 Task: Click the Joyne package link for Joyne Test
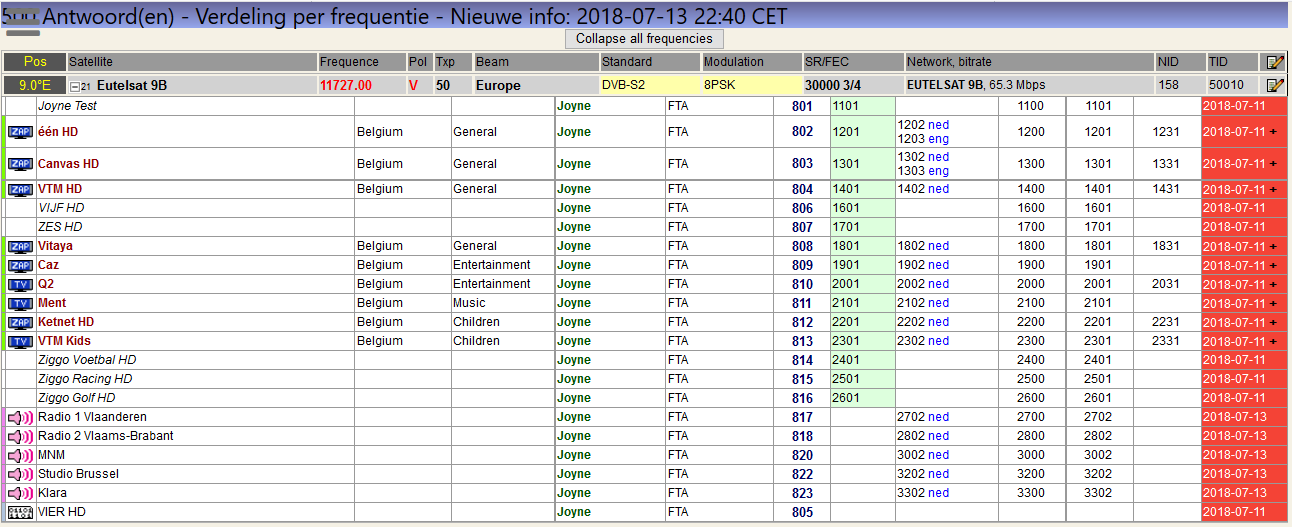tap(574, 106)
